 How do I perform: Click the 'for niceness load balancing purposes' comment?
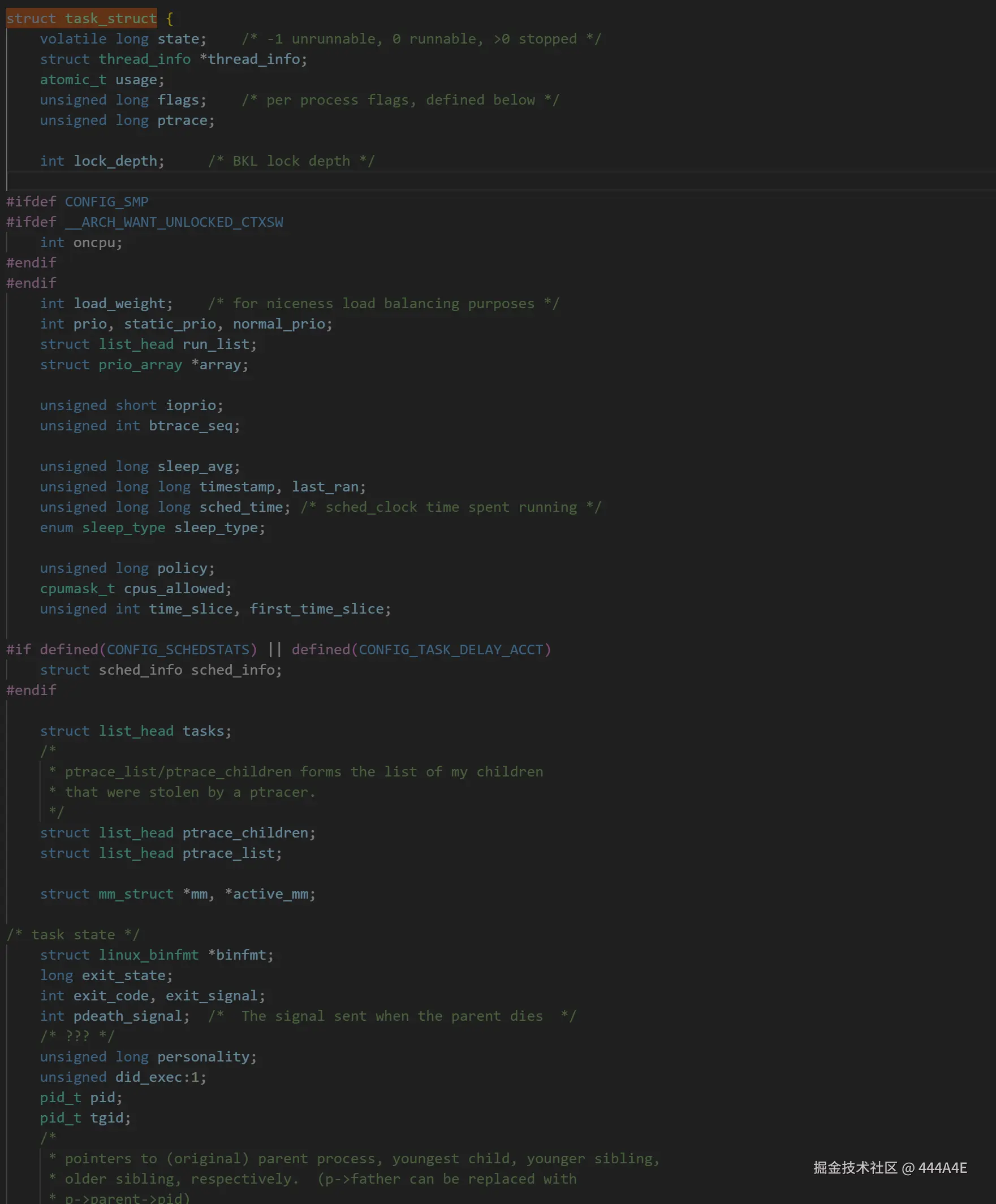(x=383, y=303)
